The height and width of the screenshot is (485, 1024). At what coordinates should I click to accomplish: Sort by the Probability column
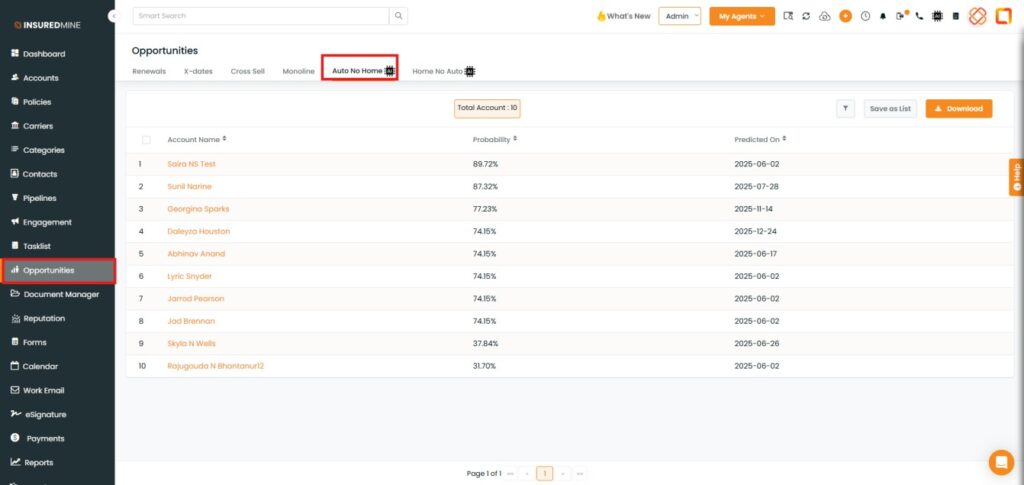(x=494, y=139)
